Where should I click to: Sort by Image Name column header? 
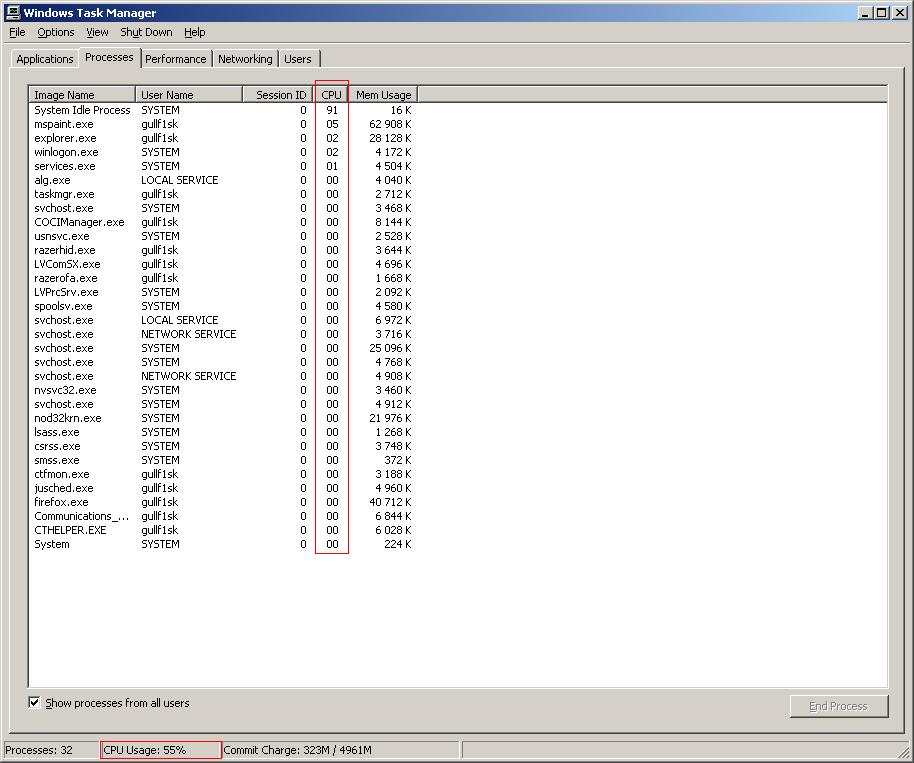[x=82, y=94]
